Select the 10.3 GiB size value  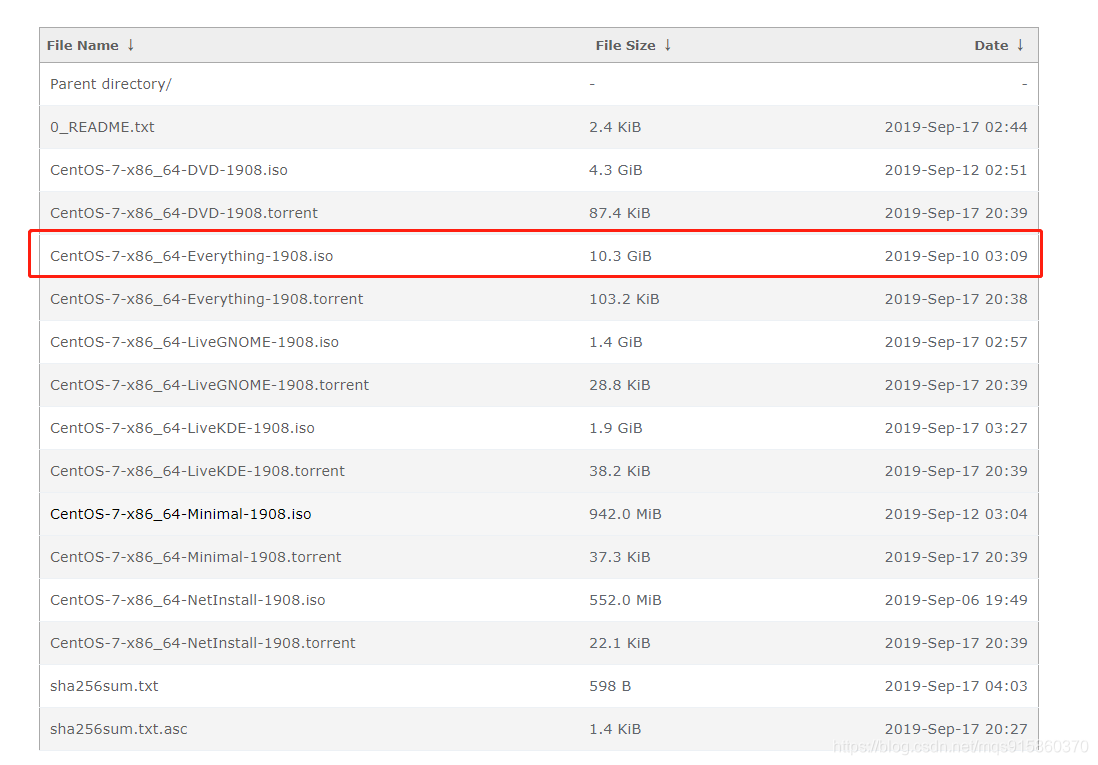(620, 256)
